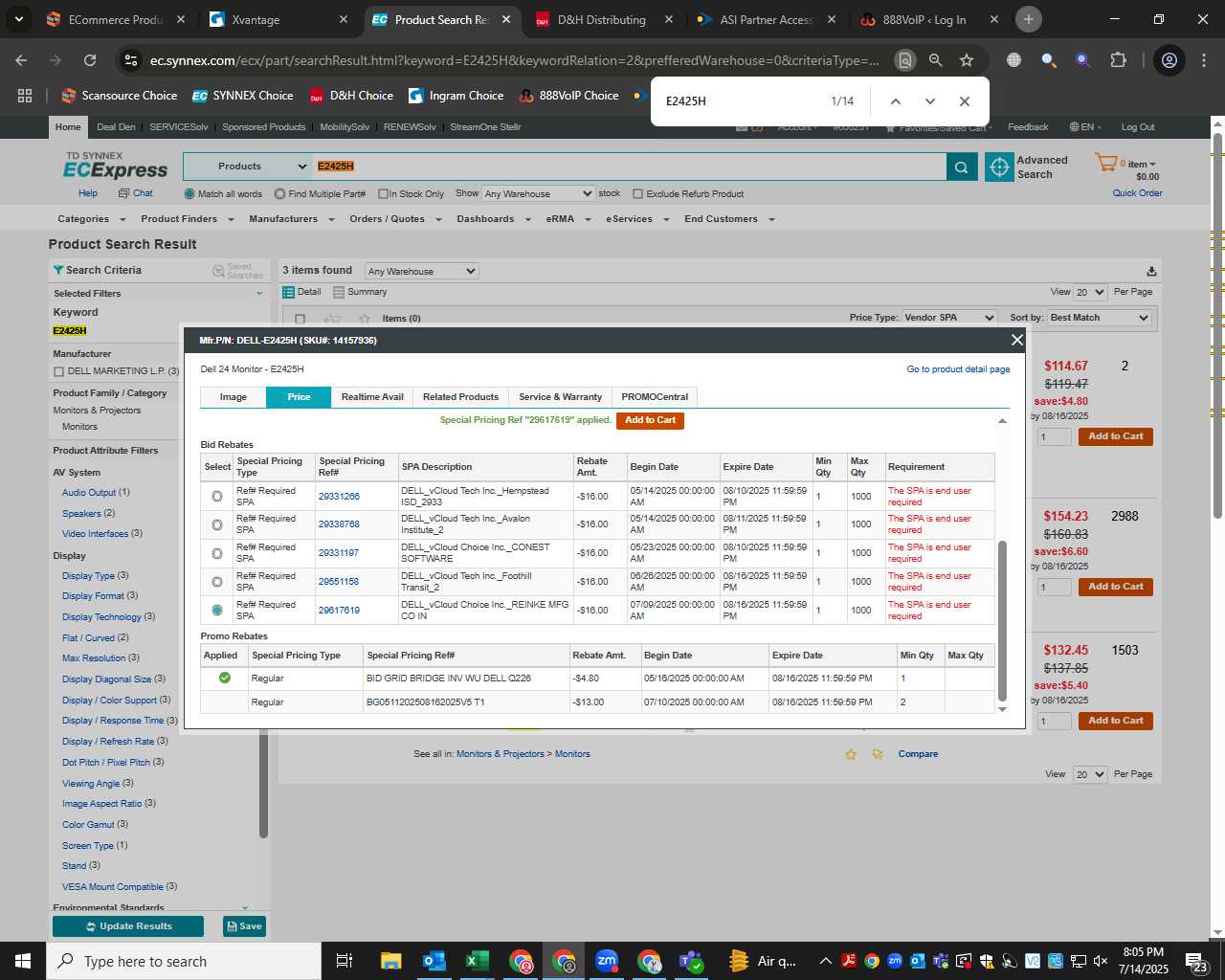Bookmark this page with the star icon
Image resolution: width=1225 pixels, height=980 pixels.
(967, 60)
